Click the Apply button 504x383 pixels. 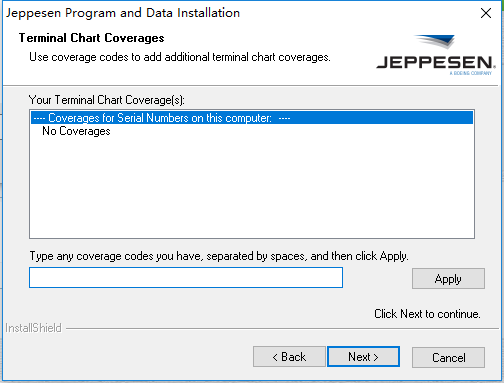448,278
